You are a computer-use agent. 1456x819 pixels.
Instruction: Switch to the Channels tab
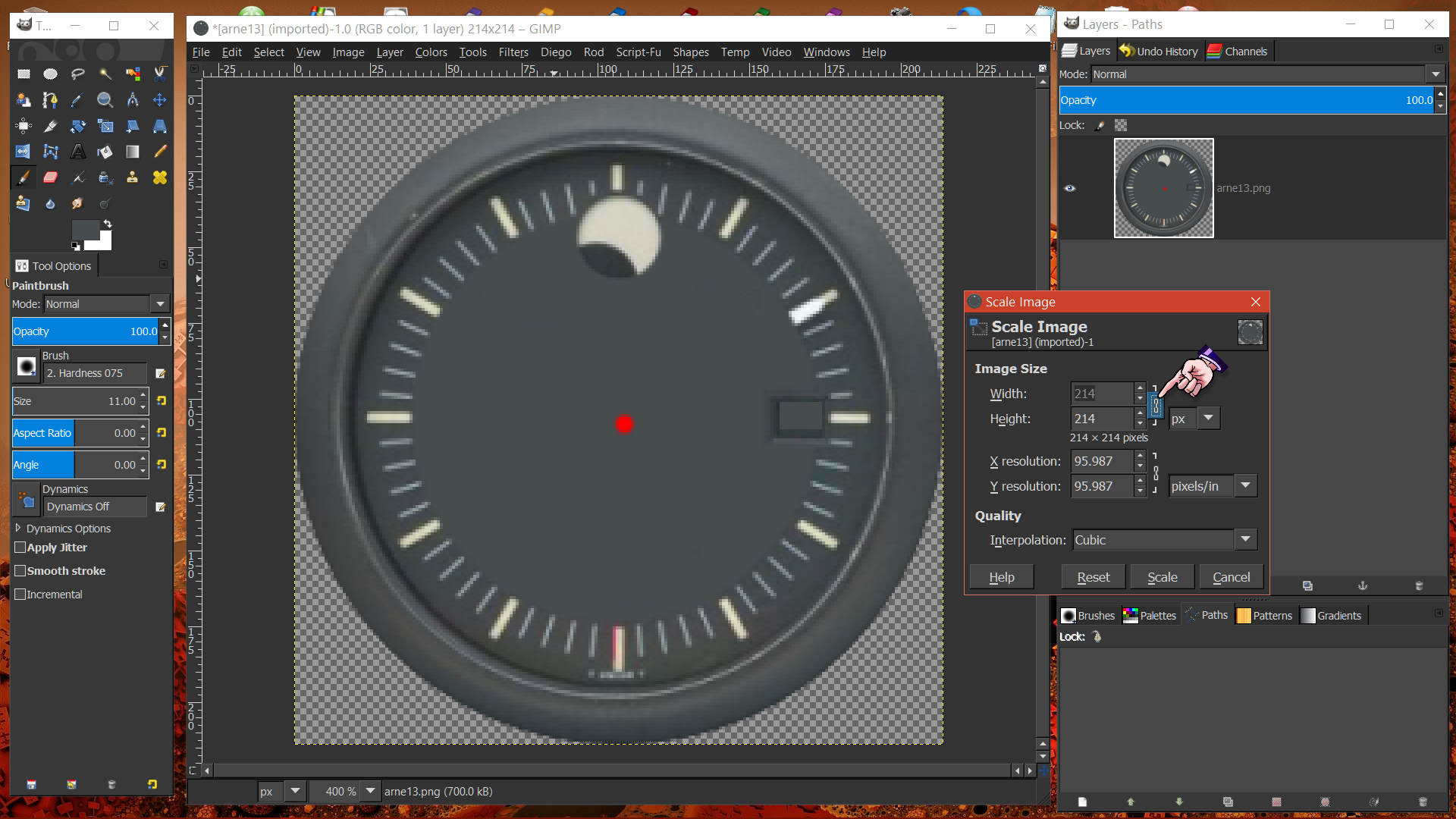1237,51
